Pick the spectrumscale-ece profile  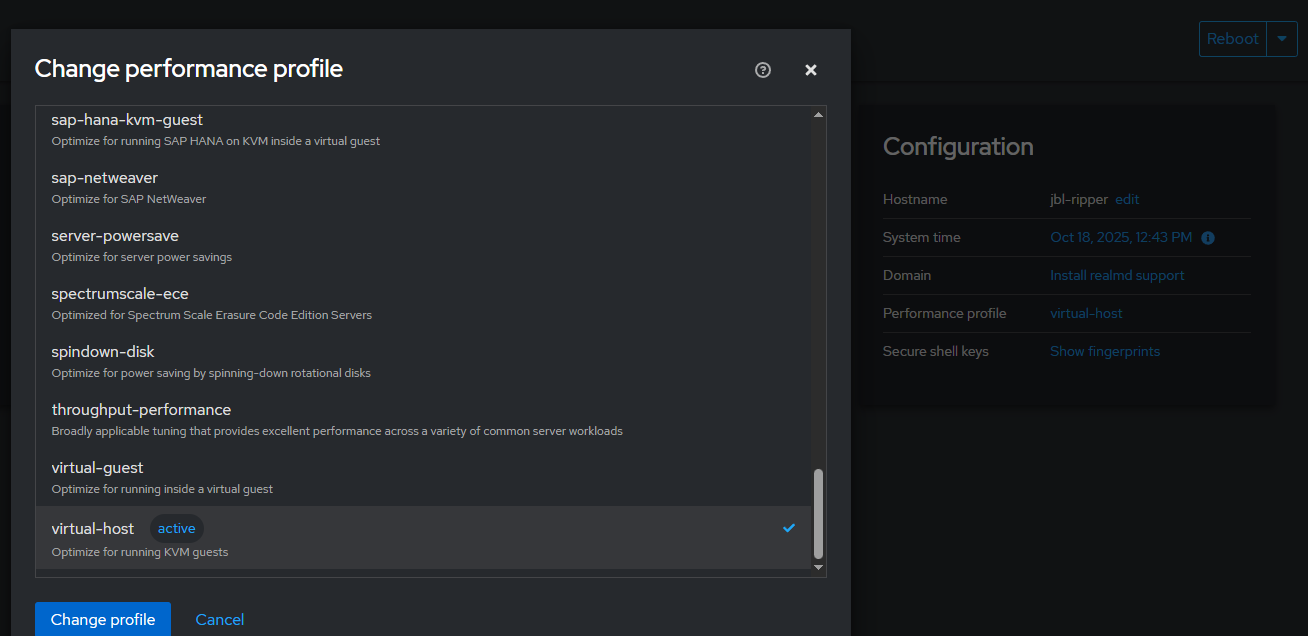coord(120,303)
